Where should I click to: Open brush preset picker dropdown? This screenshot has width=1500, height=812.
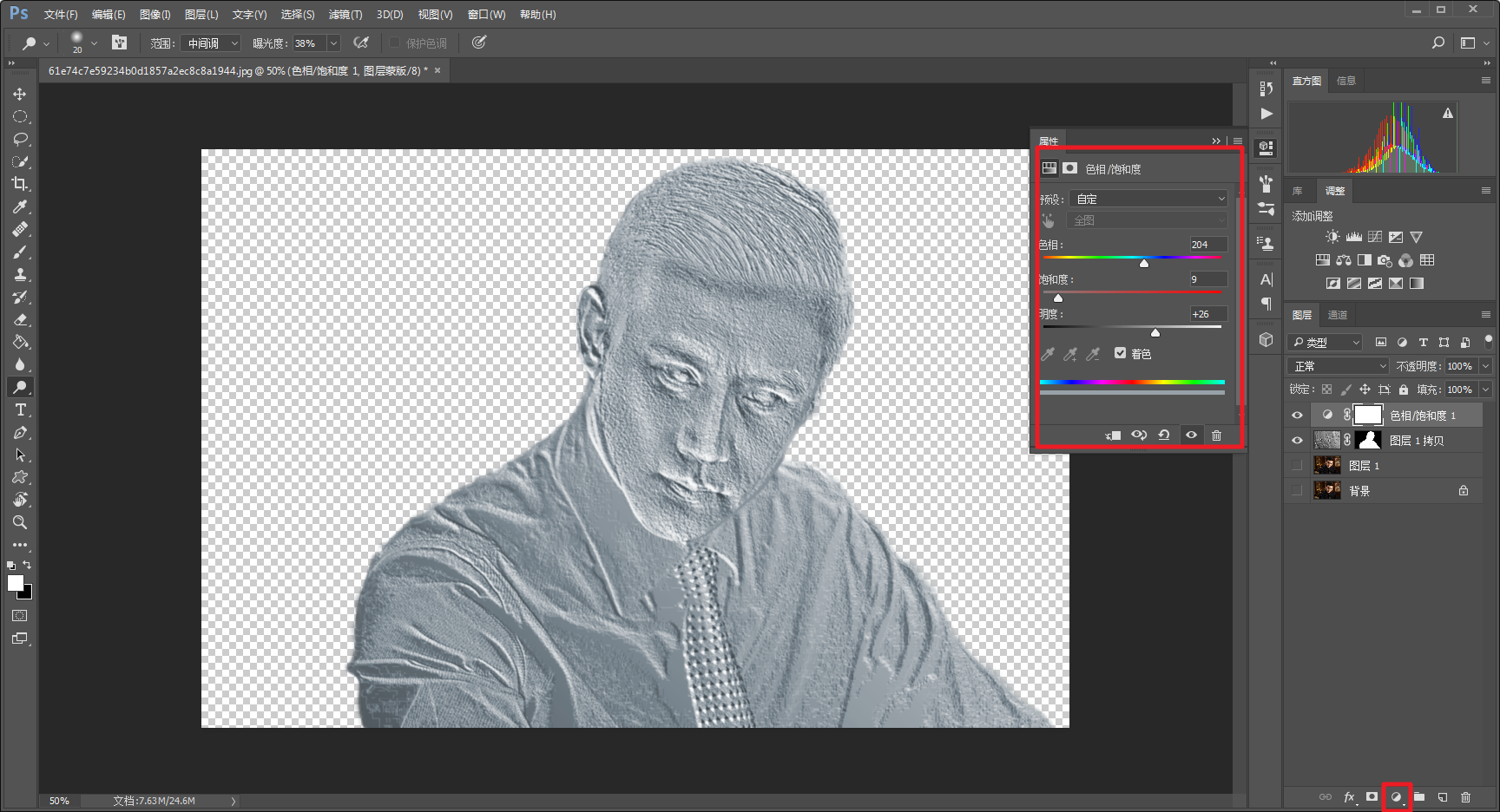[x=94, y=43]
